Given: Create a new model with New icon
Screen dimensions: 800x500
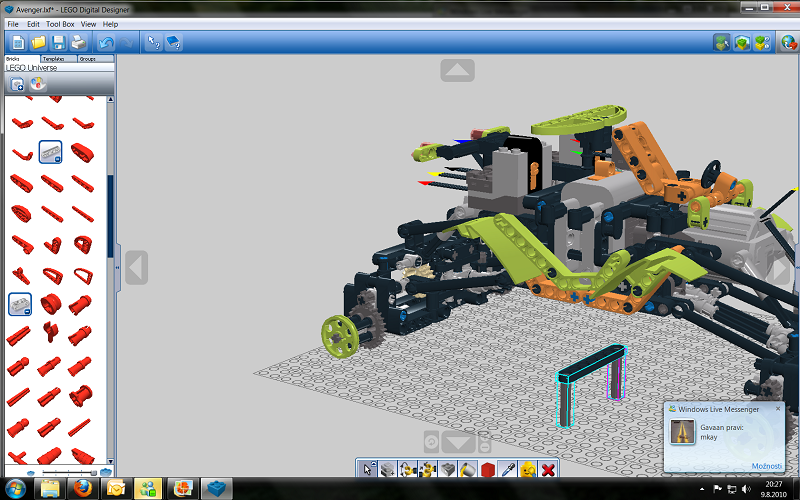Looking at the screenshot, I should coord(18,42).
